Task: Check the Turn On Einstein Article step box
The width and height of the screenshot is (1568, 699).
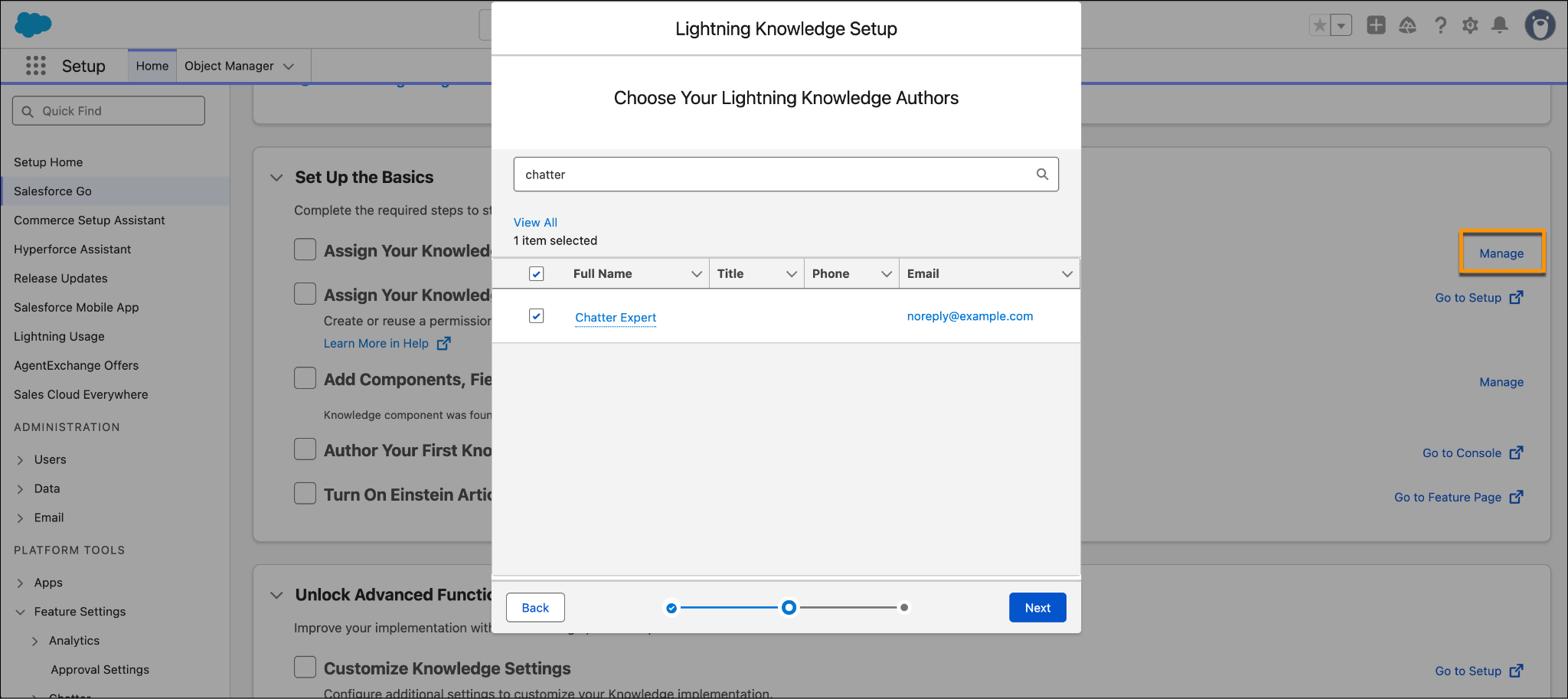Action: [305, 493]
